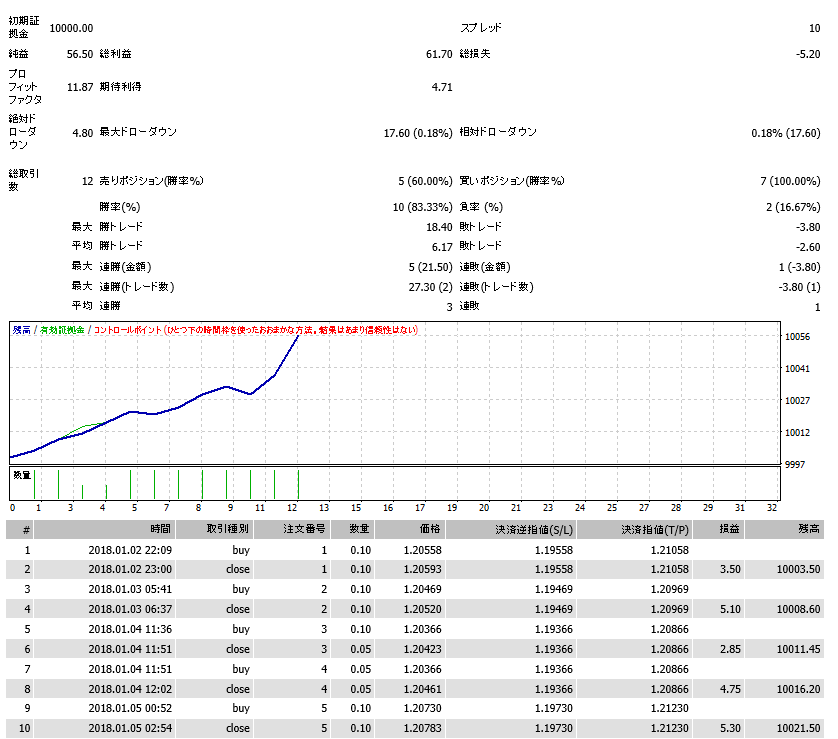
Task: Select the timestamp 2018.01.02 23:00
Action: pos(130,570)
